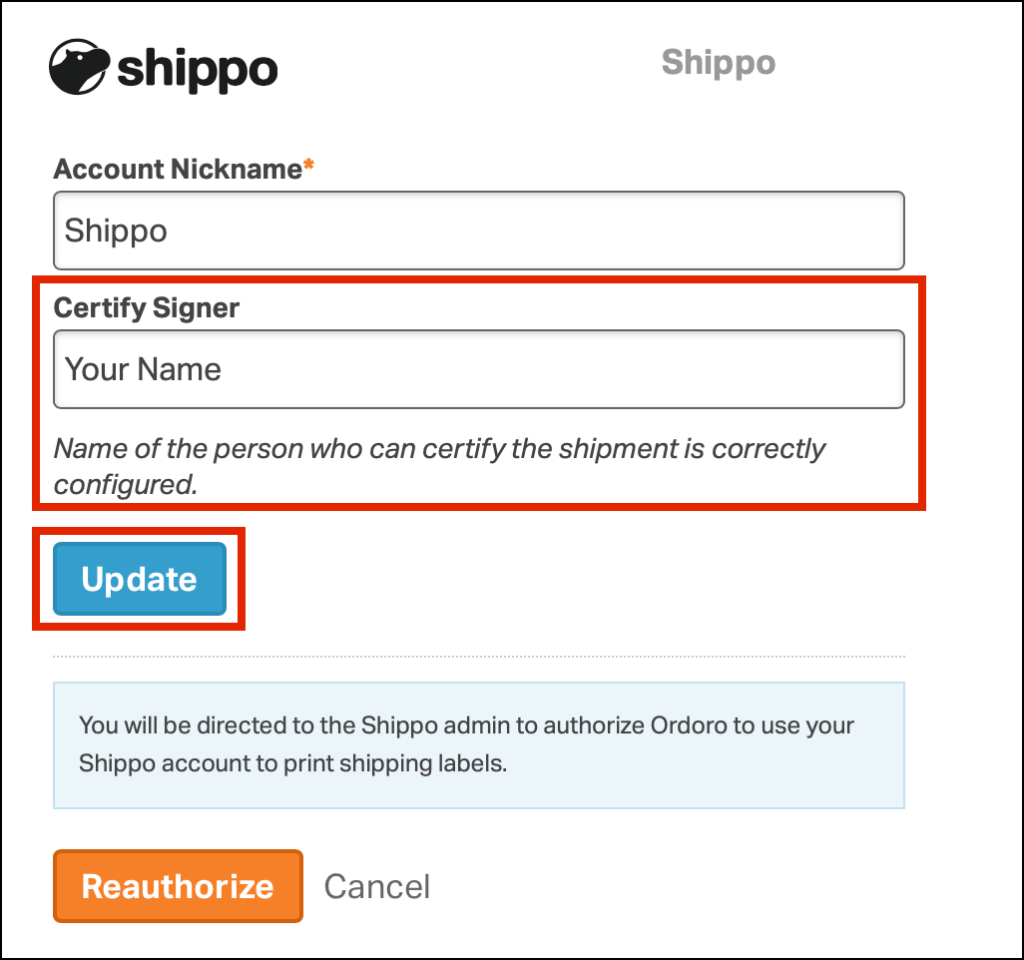Image resolution: width=1024 pixels, height=960 pixels.
Task: Click the orange required asterisk
Action: point(309,165)
